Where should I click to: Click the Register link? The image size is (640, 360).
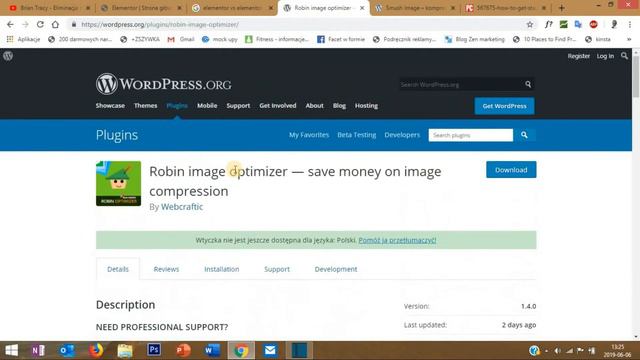578,56
